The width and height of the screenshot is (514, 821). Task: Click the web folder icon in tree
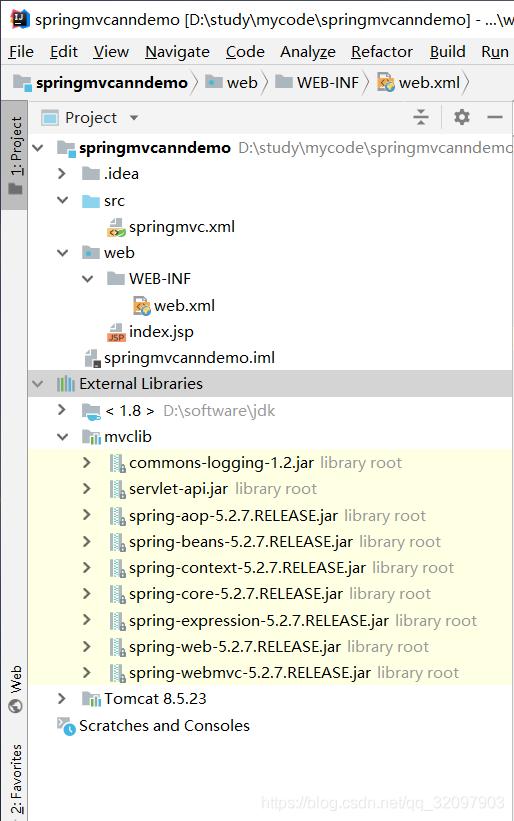(91, 253)
